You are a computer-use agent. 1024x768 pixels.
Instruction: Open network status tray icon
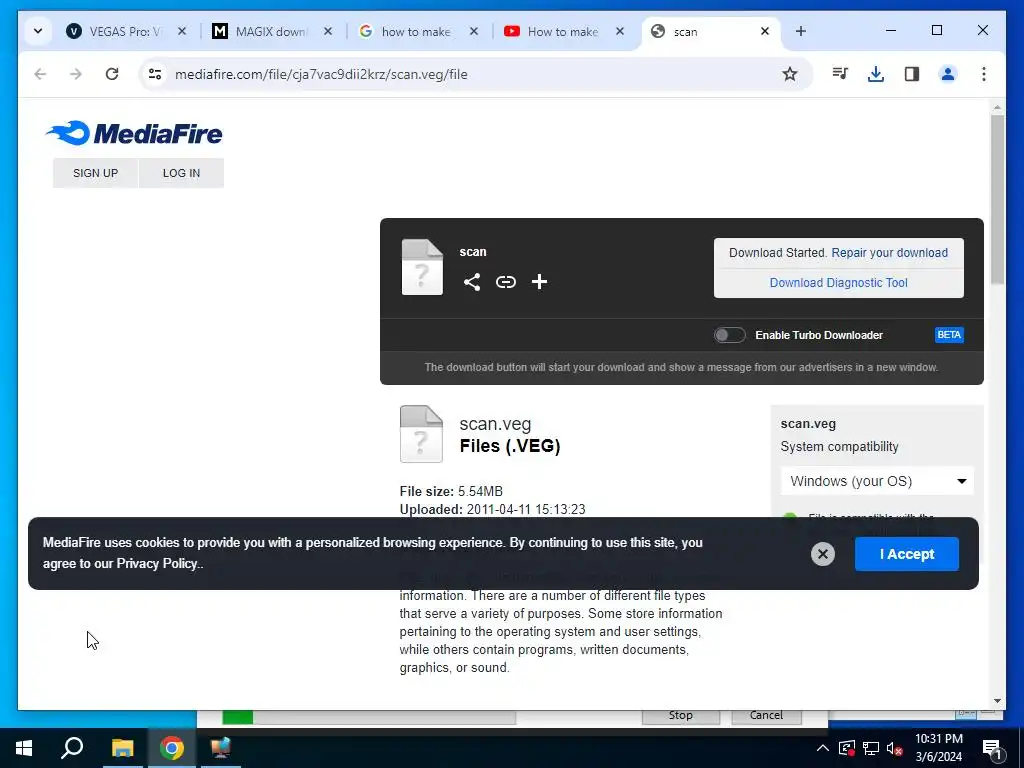point(871,748)
